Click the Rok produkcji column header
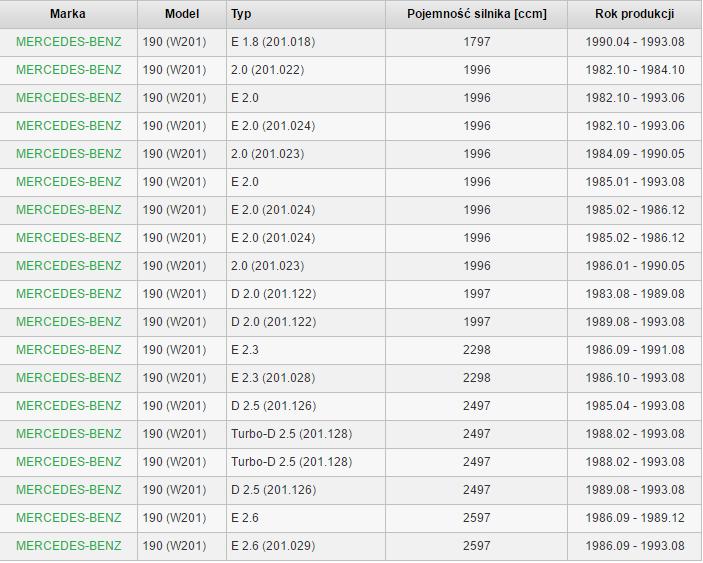 click(634, 14)
